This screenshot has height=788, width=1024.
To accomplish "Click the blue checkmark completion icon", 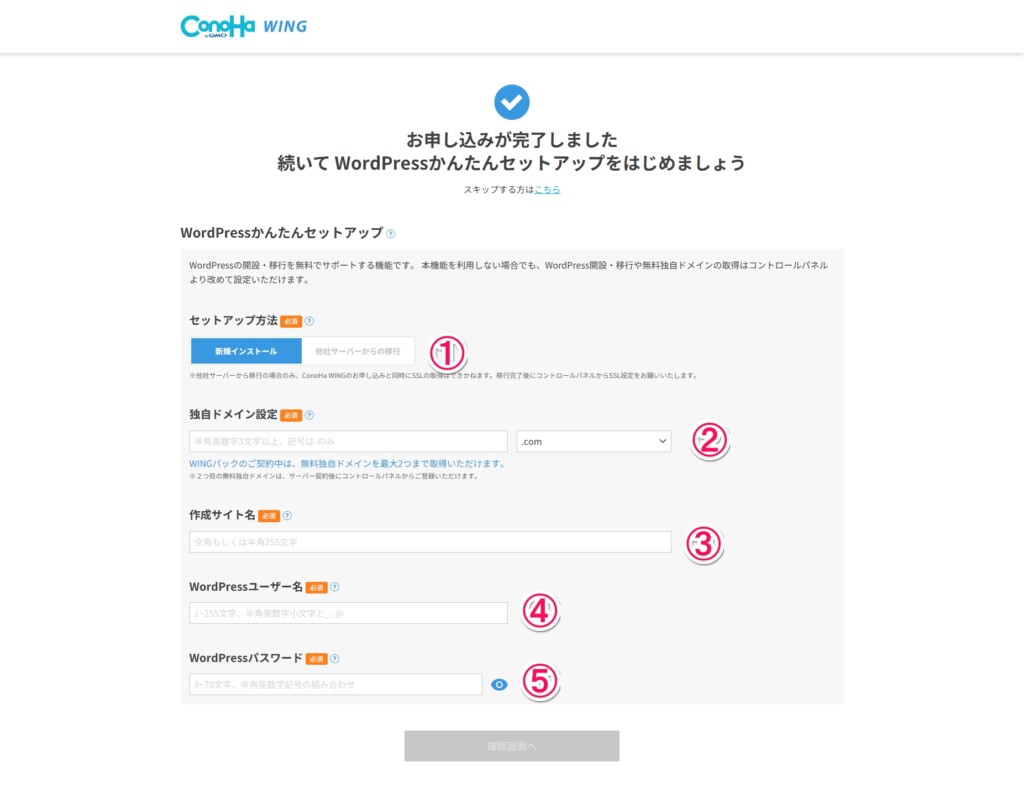I will point(512,101).
